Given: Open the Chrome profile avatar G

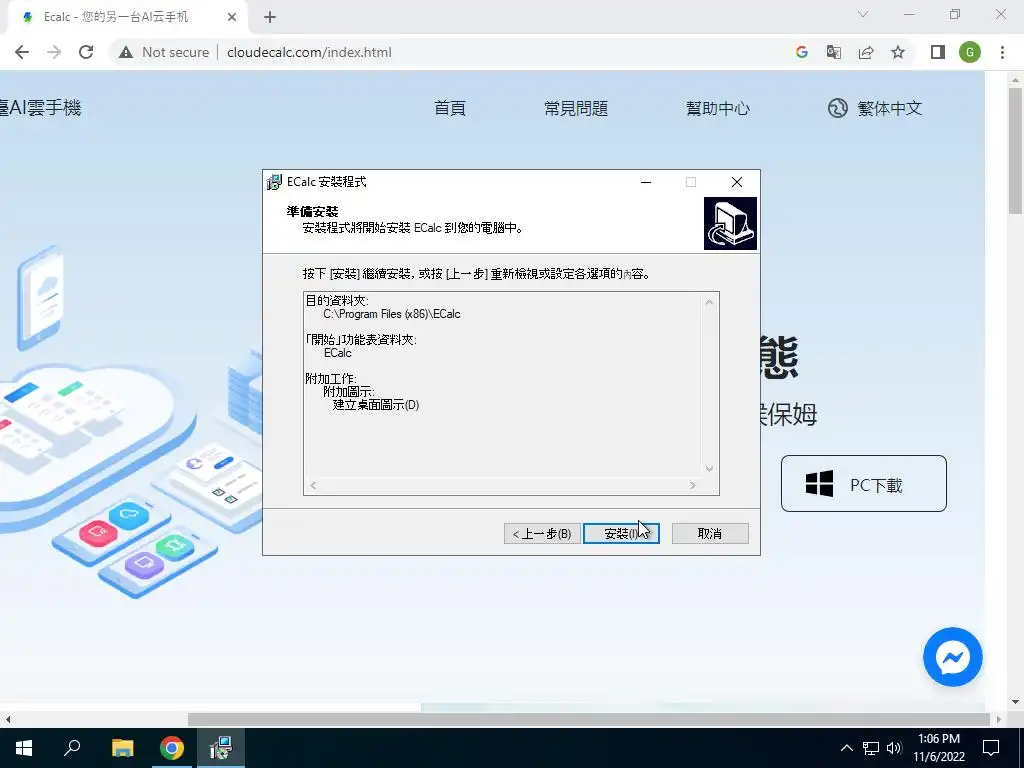Looking at the screenshot, I should point(970,52).
